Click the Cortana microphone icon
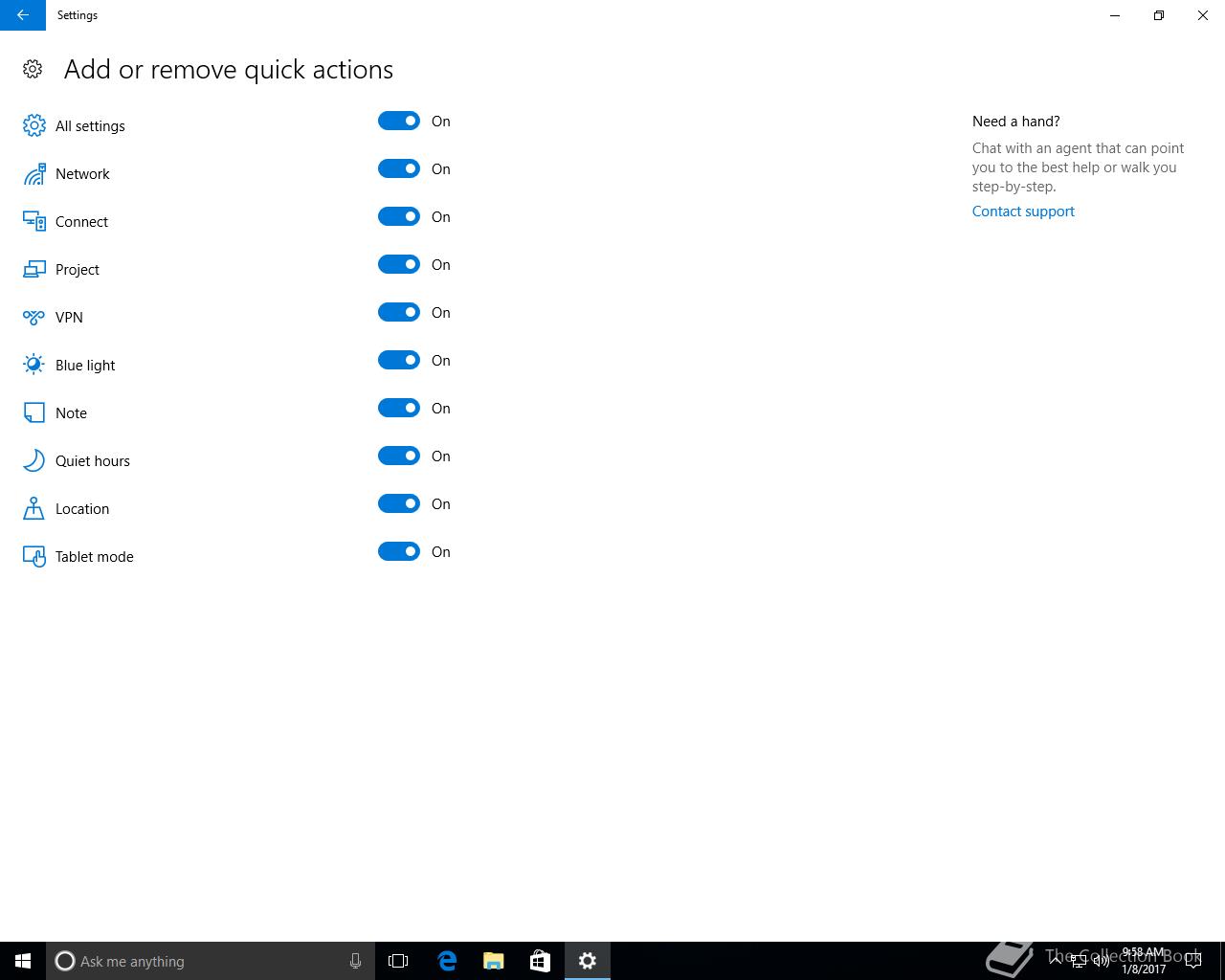Image resolution: width=1225 pixels, height=980 pixels. [x=355, y=961]
